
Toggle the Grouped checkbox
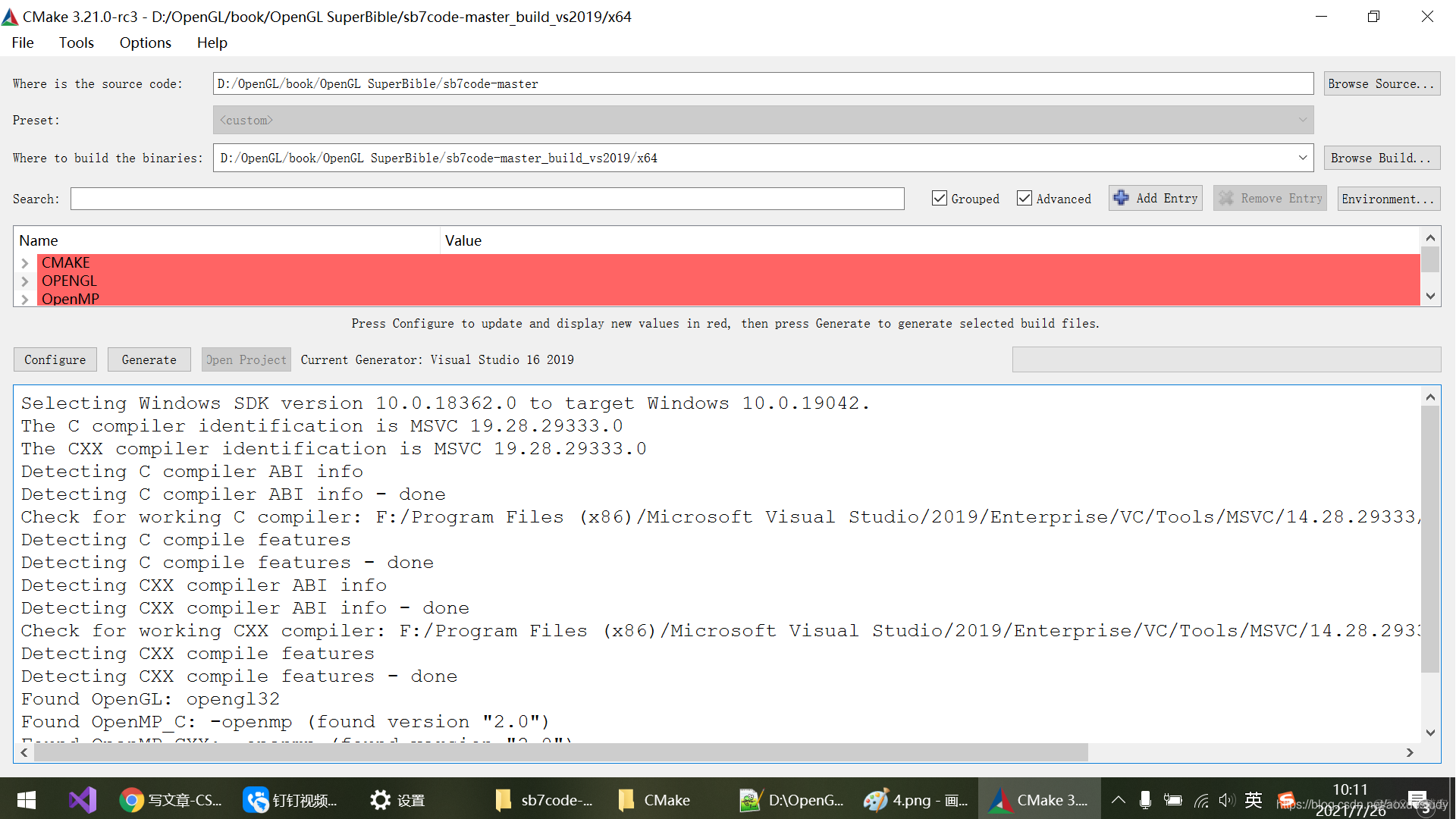[x=938, y=199]
